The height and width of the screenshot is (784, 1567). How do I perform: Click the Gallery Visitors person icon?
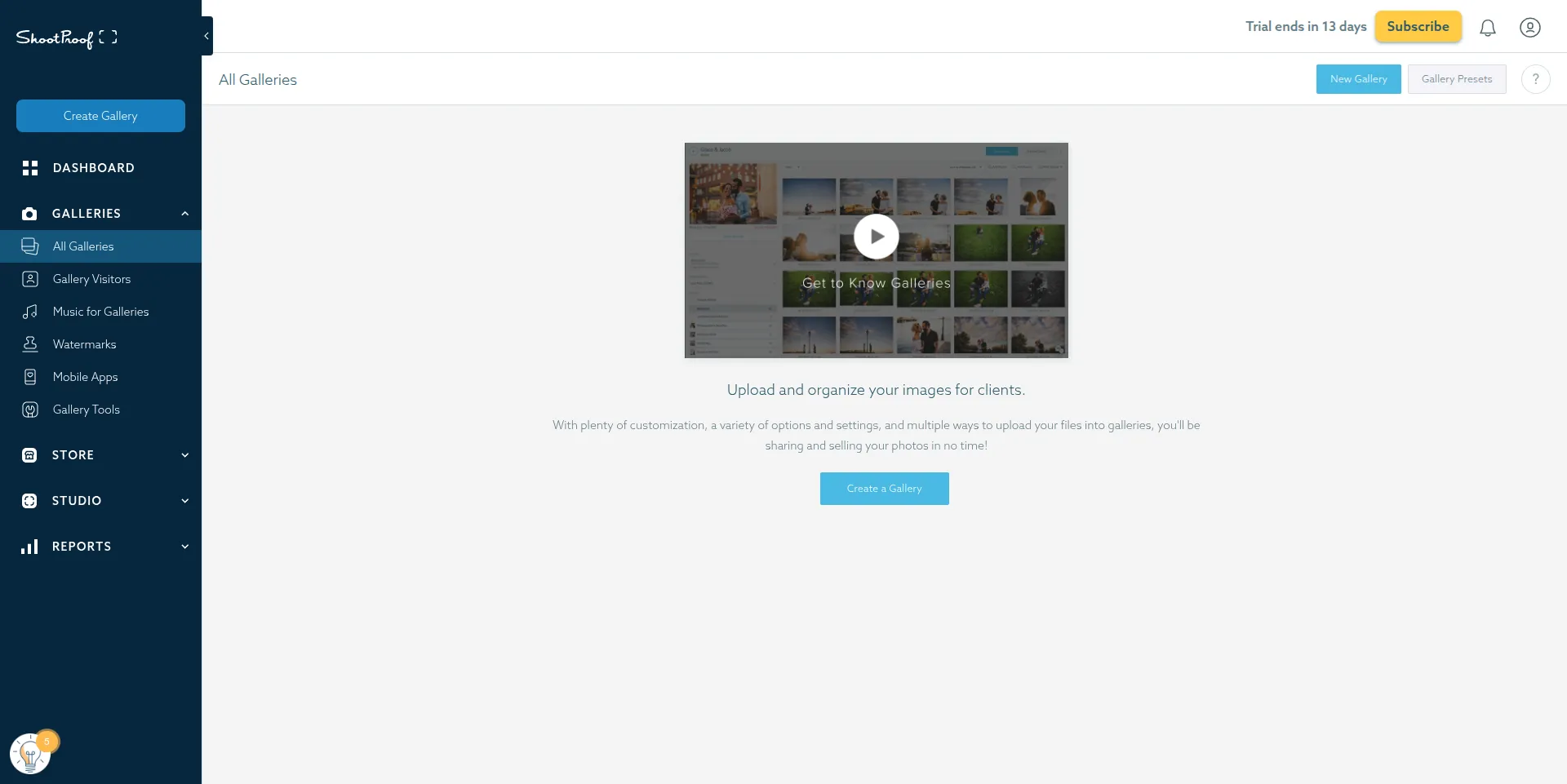(30, 279)
